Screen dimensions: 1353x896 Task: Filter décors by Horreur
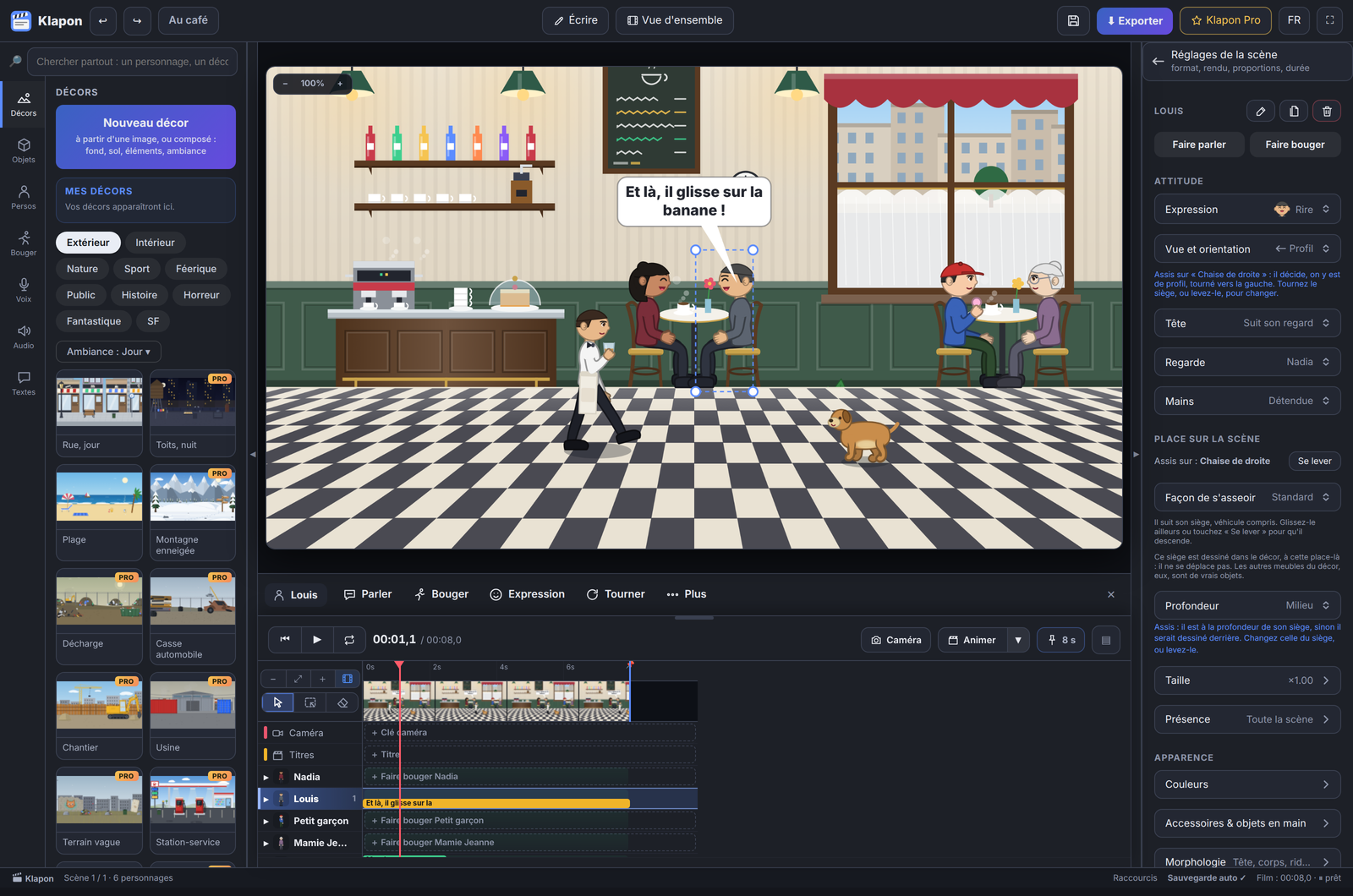(x=201, y=295)
